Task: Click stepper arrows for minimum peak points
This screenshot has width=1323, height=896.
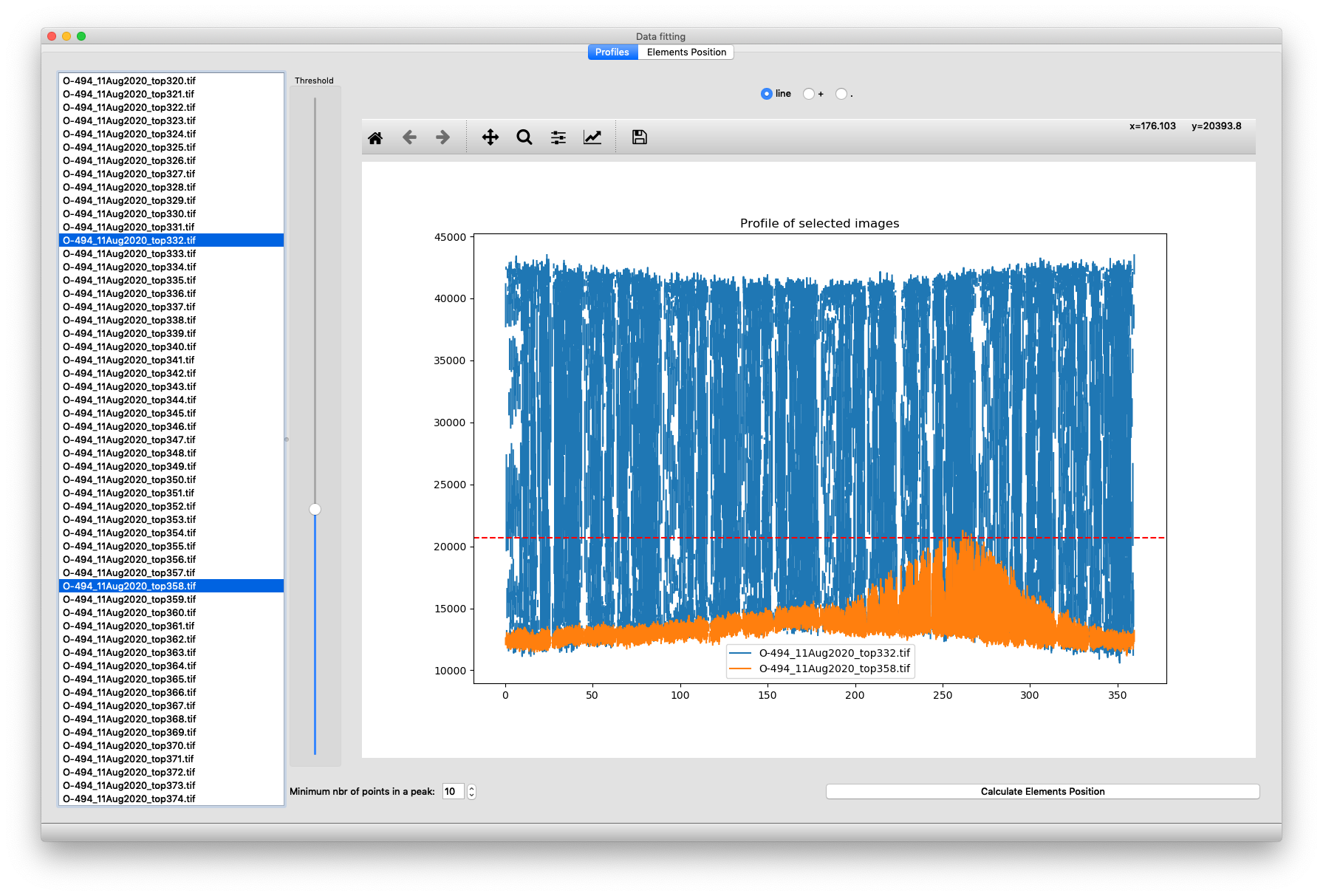Action: [472, 792]
